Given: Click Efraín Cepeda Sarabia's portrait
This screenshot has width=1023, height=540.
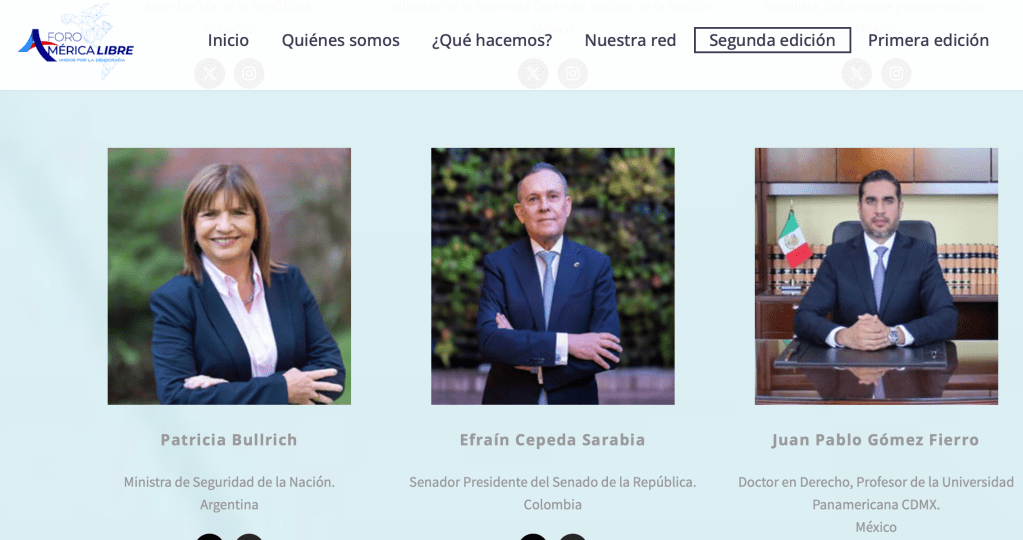Looking at the screenshot, I should (553, 277).
